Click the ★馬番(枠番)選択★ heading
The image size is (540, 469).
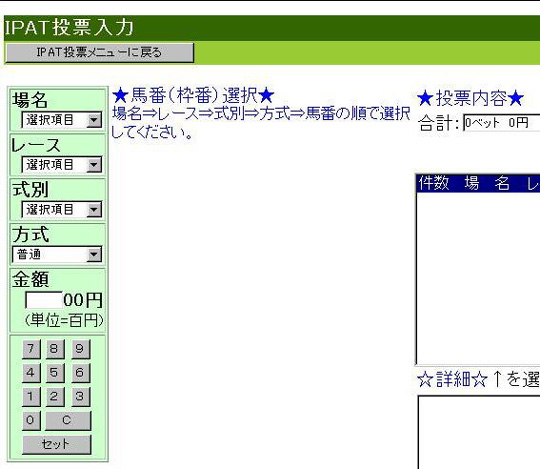click(x=193, y=95)
